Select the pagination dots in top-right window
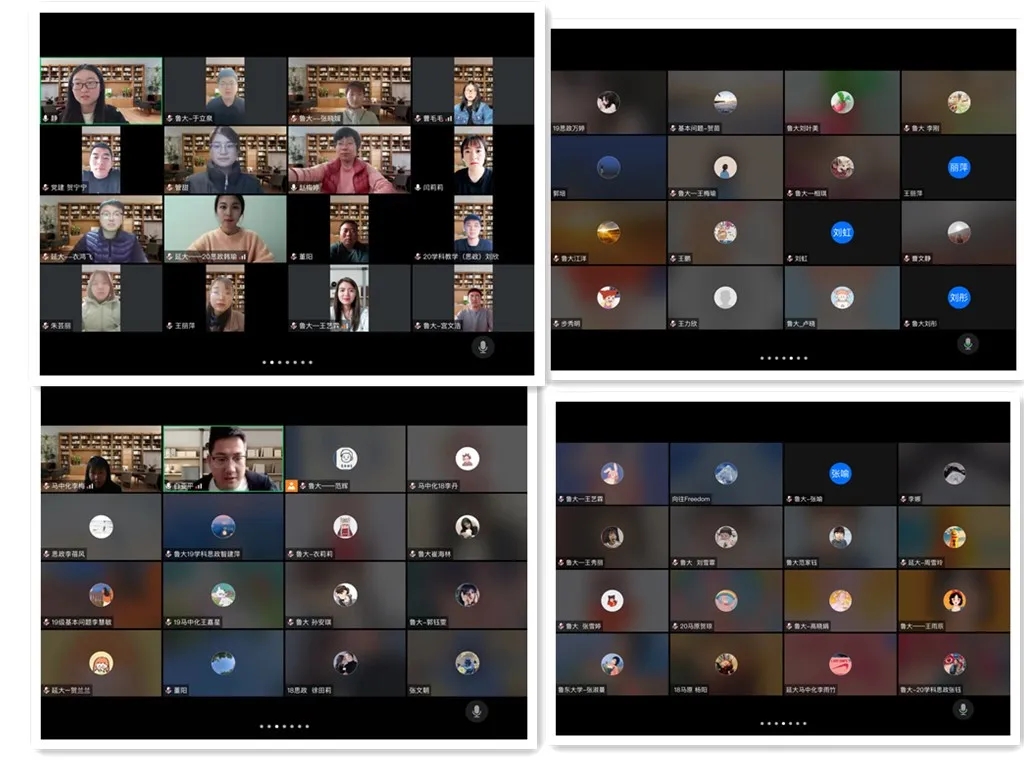 [x=784, y=358]
